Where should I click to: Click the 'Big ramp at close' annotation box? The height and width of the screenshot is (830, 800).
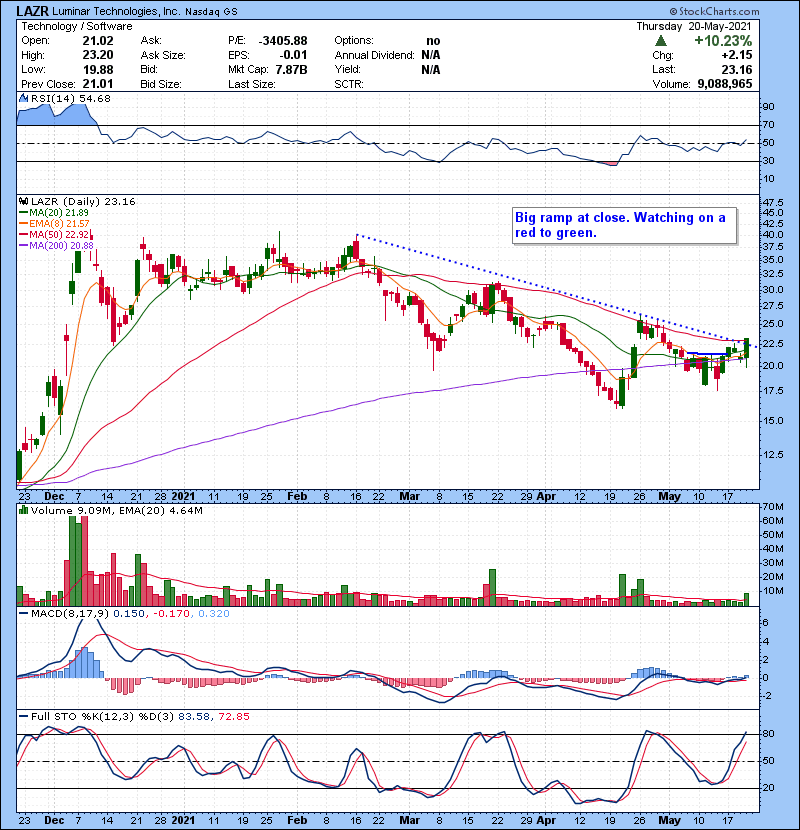click(x=624, y=225)
